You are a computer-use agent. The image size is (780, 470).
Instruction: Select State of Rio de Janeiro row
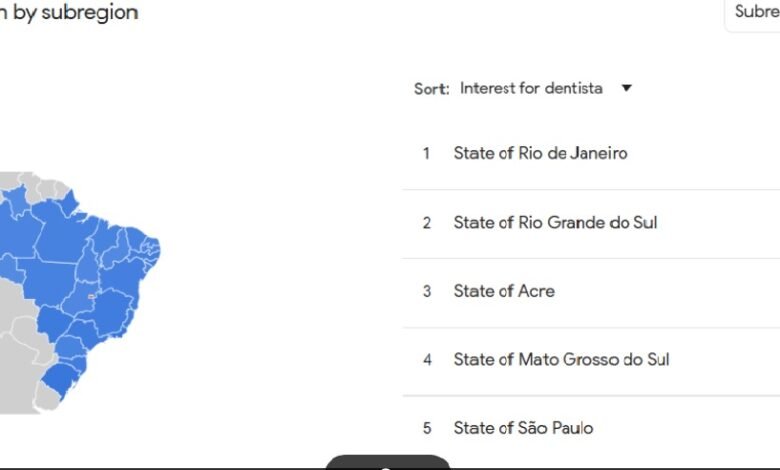click(x=540, y=153)
